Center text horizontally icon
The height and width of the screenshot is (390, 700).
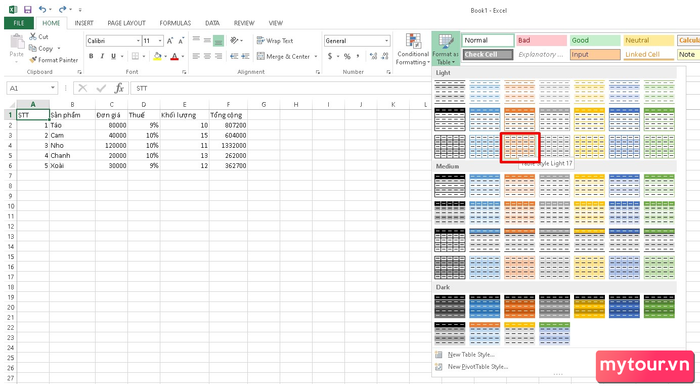click(x=207, y=56)
